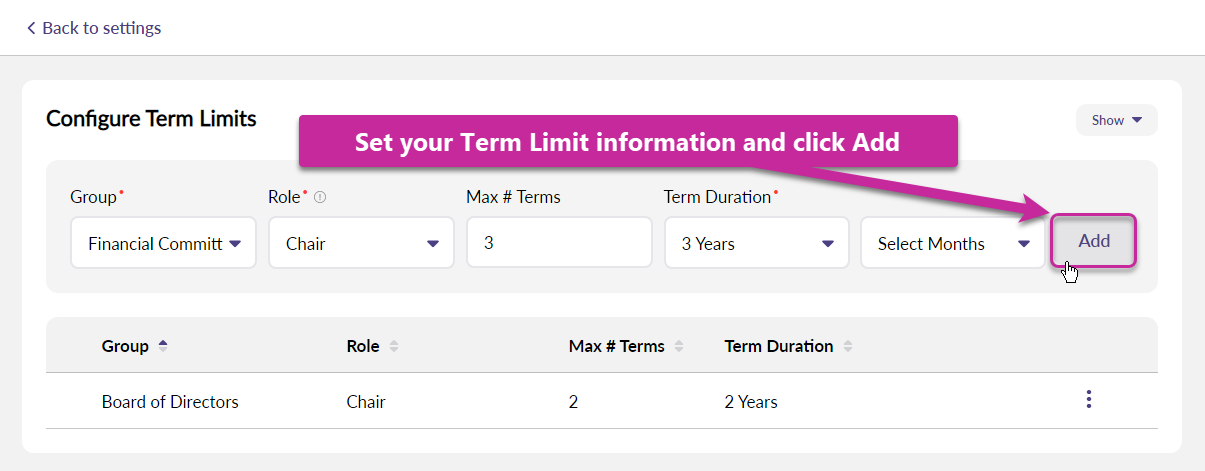This screenshot has width=1205, height=471.
Task: Open the Role dropdown set to Chair
Action: coord(361,243)
